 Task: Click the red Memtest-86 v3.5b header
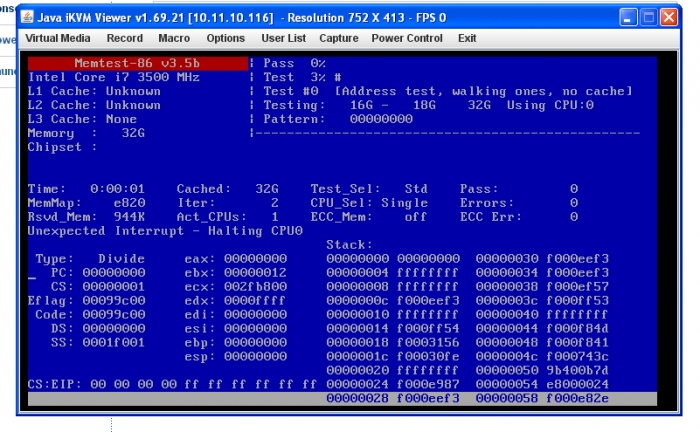[x=135, y=63]
